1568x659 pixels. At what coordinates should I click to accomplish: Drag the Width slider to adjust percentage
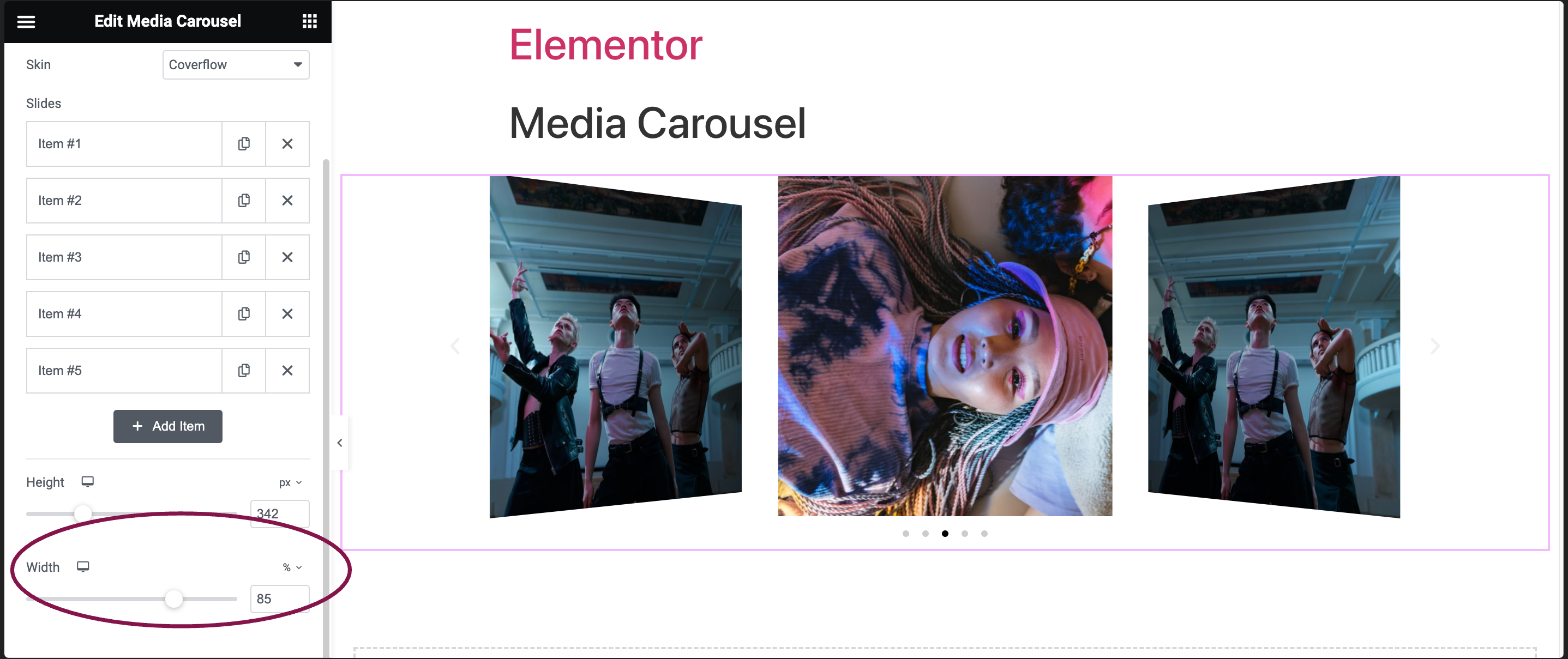tap(175, 598)
